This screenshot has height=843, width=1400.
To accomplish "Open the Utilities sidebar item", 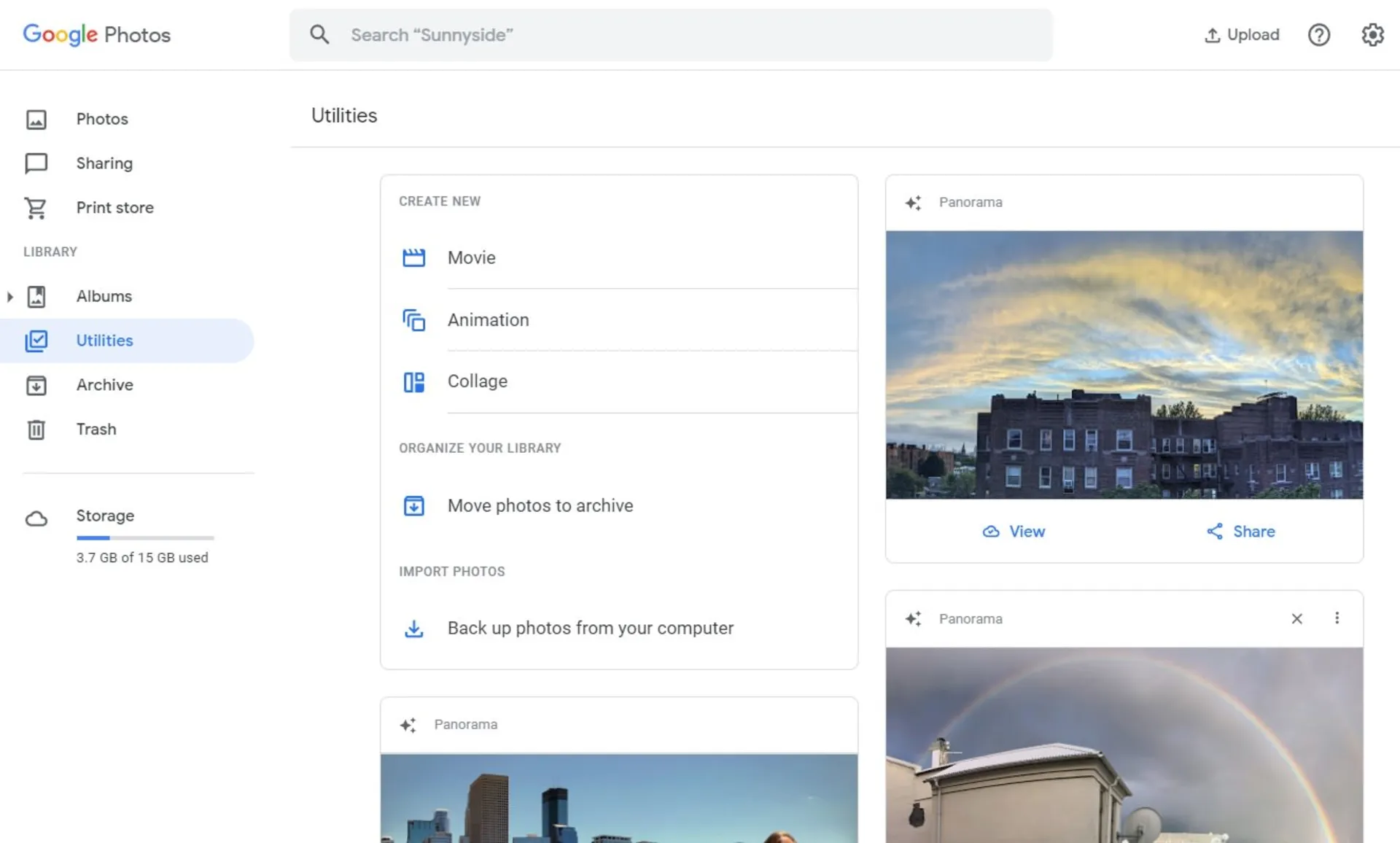I will coord(104,341).
